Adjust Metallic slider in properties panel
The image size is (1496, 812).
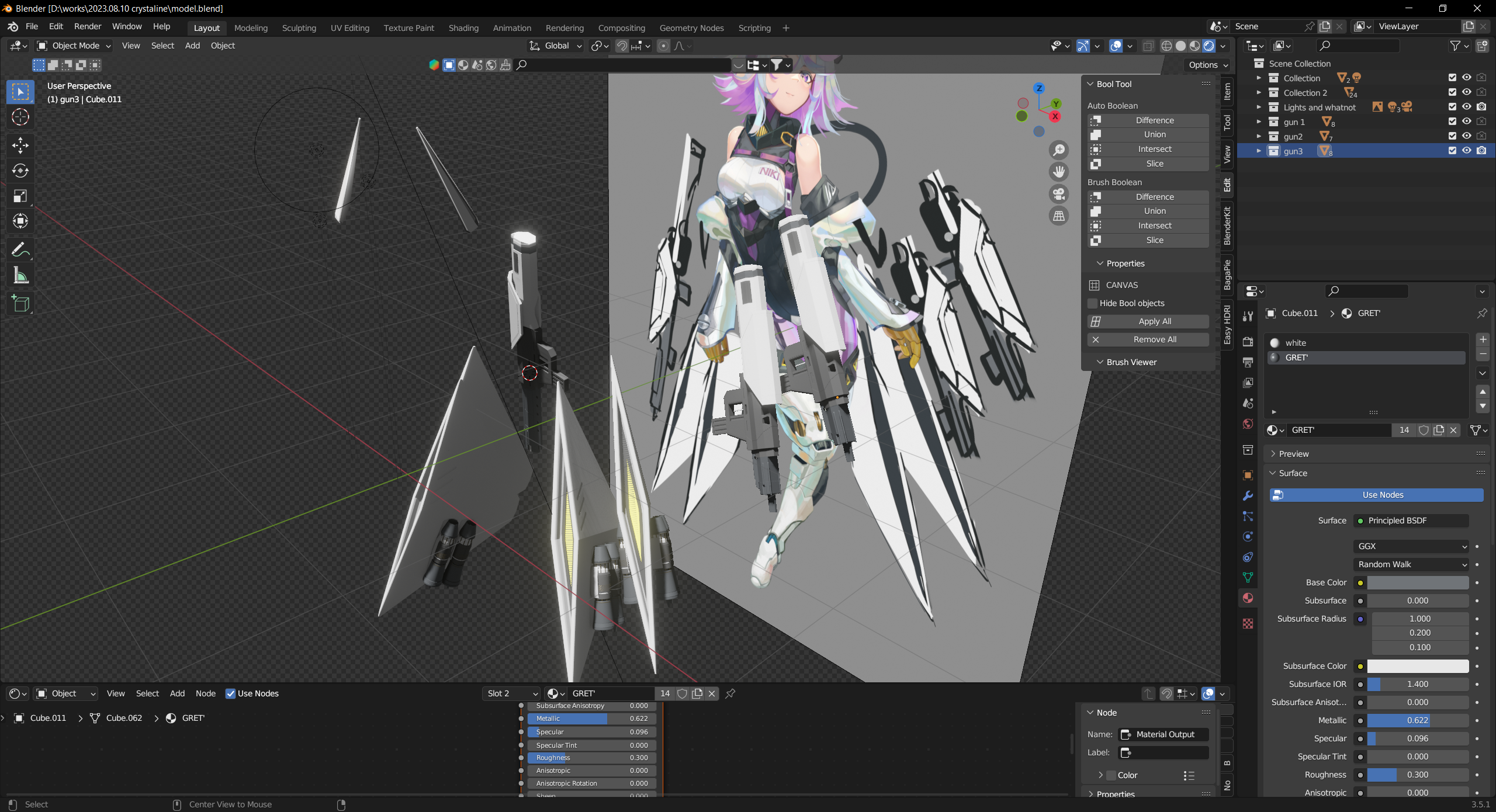[1418, 720]
